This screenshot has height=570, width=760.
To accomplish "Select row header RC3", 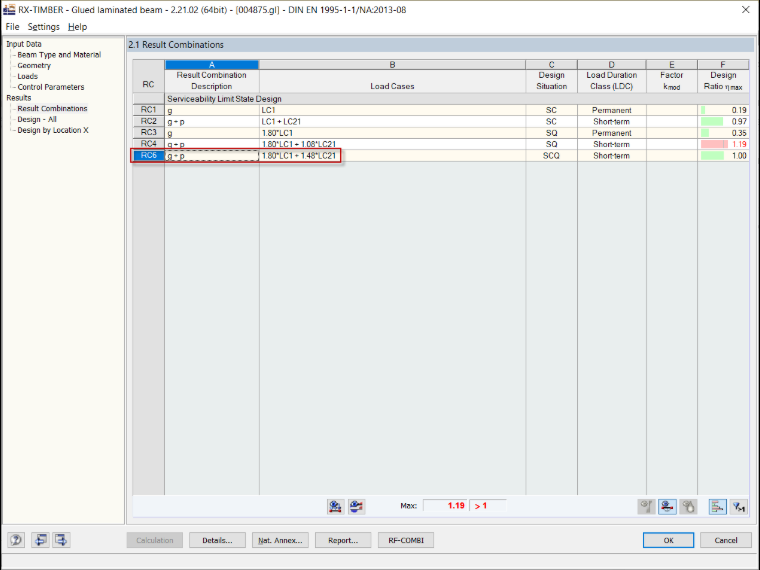I will tap(148, 132).
